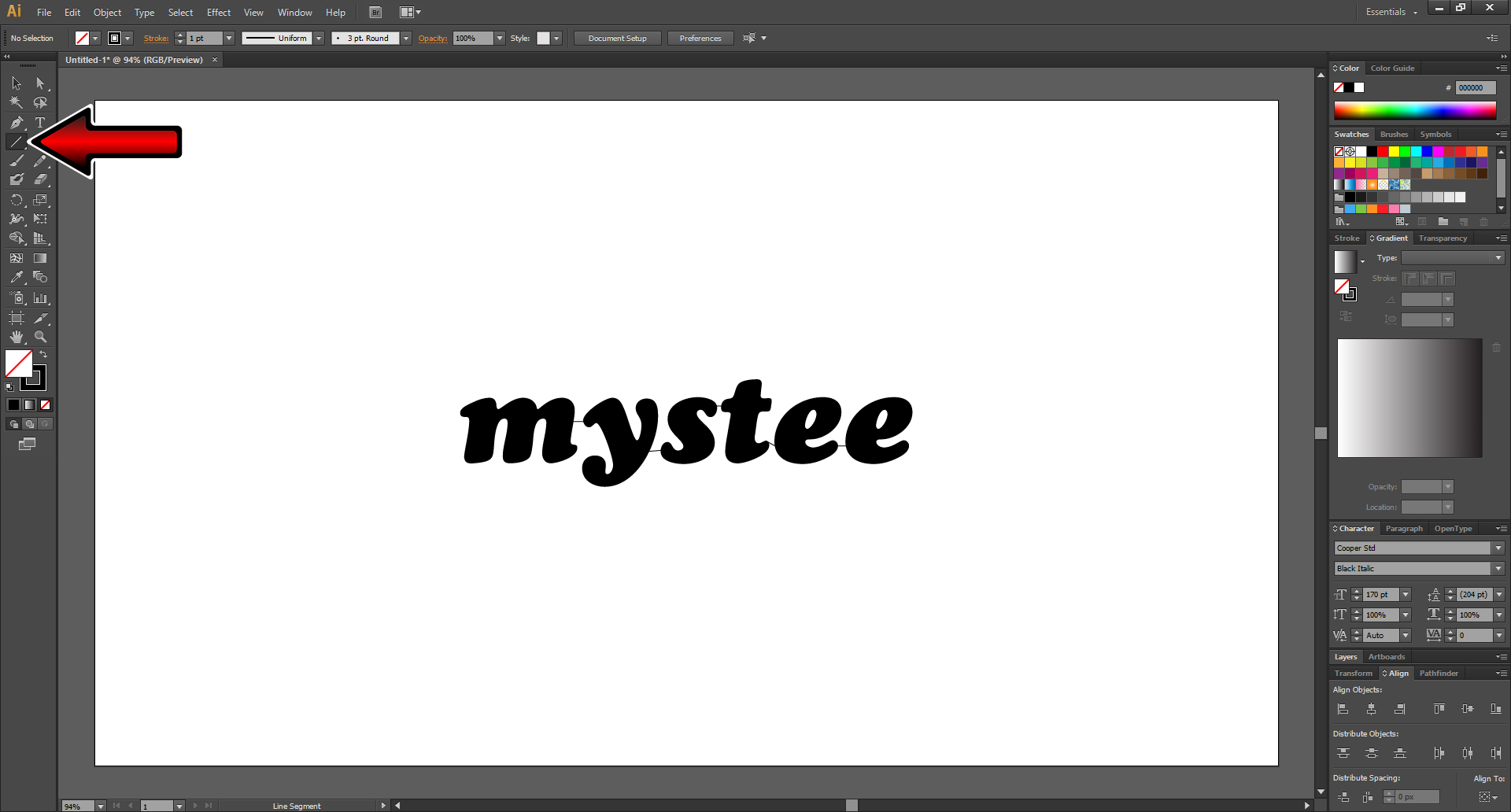The image size is (1511, 812).
Task: Set paint mode to Color
Action: (13, 405)
